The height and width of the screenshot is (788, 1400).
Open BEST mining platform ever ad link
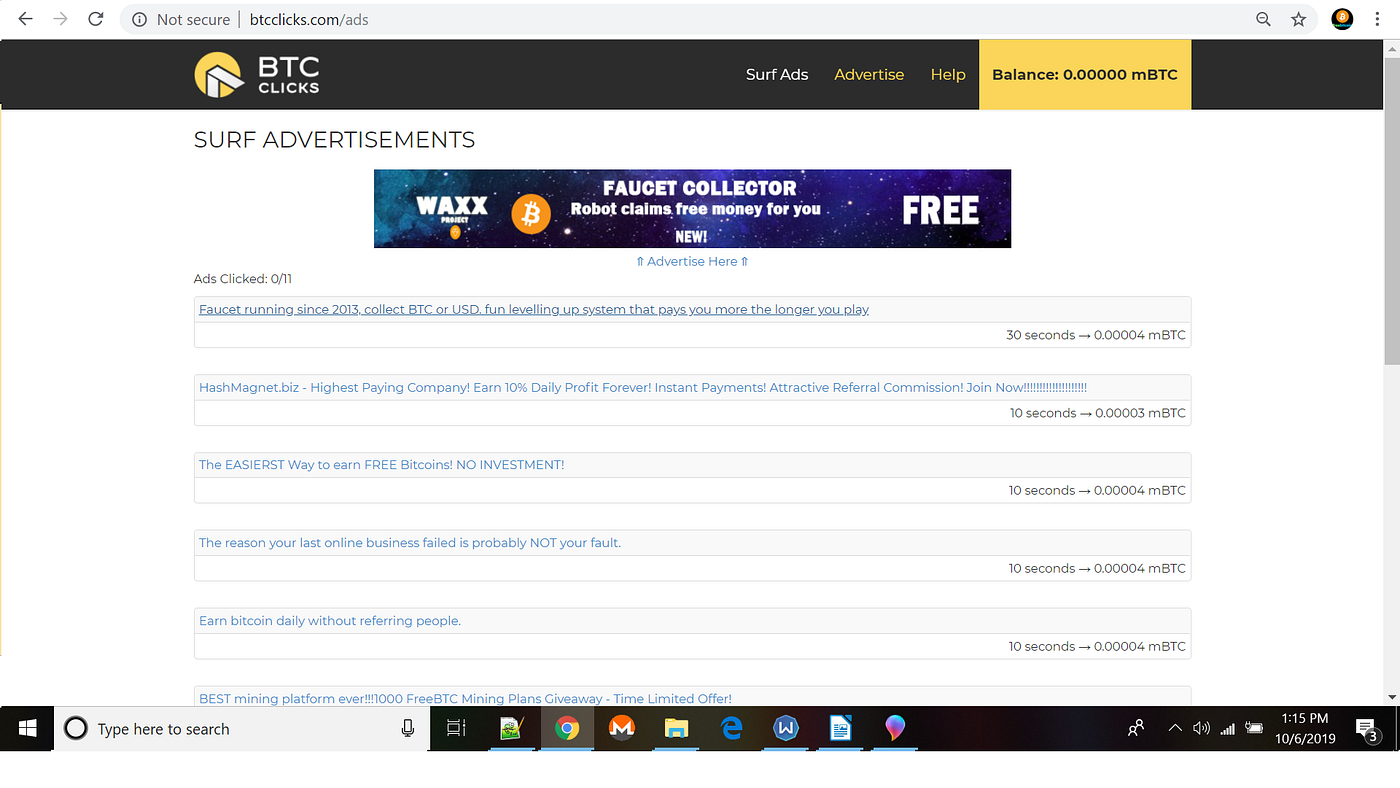coord(465,698)
